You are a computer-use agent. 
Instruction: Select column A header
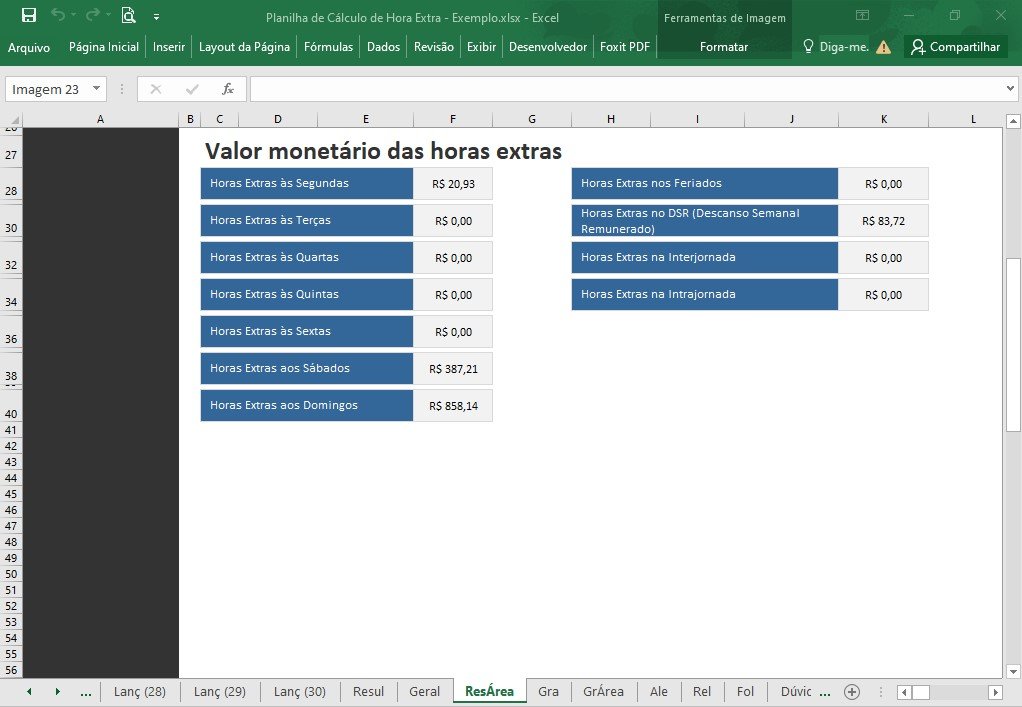click(x=100, y=119)
